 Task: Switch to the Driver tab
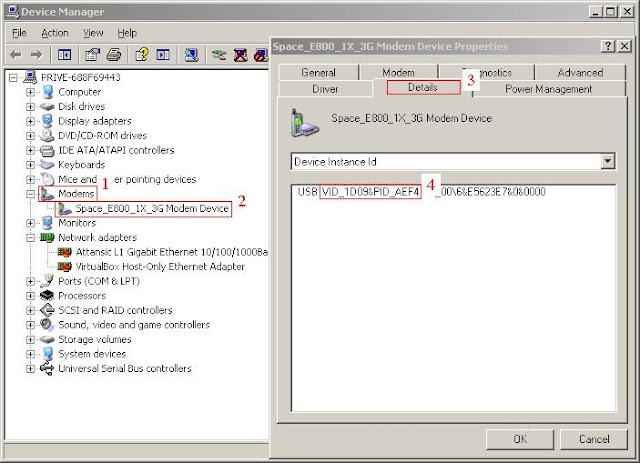pos(325,89)
